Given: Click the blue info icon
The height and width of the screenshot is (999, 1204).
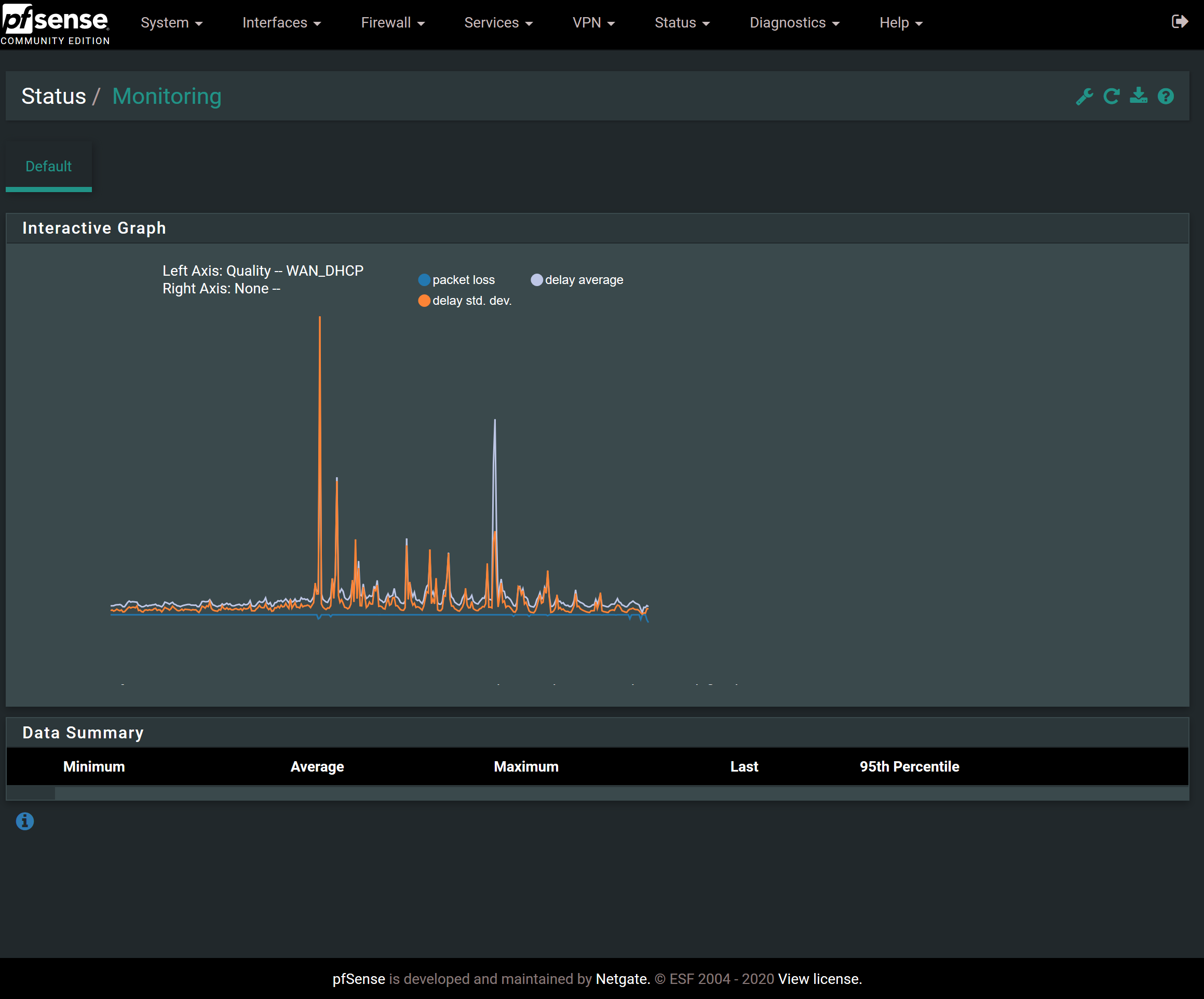Looking at the screenshot, I should [24, 821].
